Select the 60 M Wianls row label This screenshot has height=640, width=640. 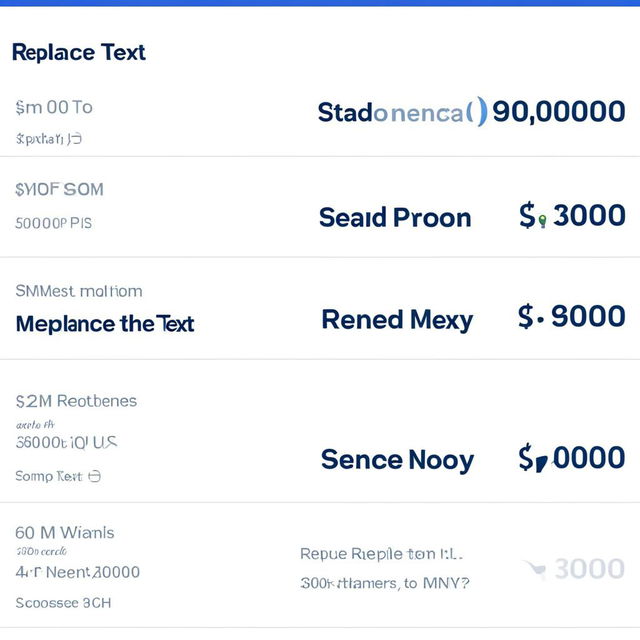[64, 533]
